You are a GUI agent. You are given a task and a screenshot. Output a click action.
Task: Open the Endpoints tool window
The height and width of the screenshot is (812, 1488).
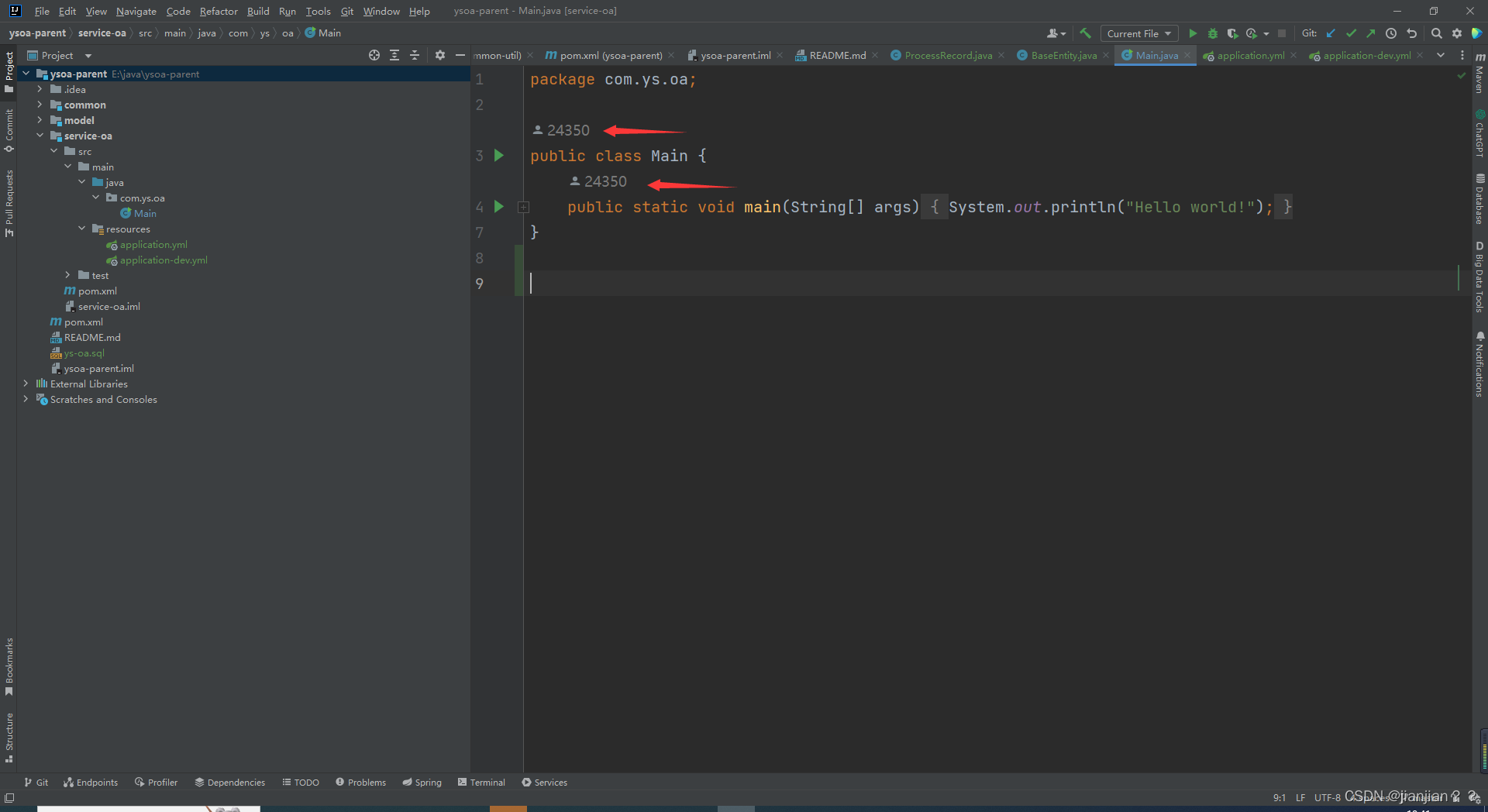(91, 783)
